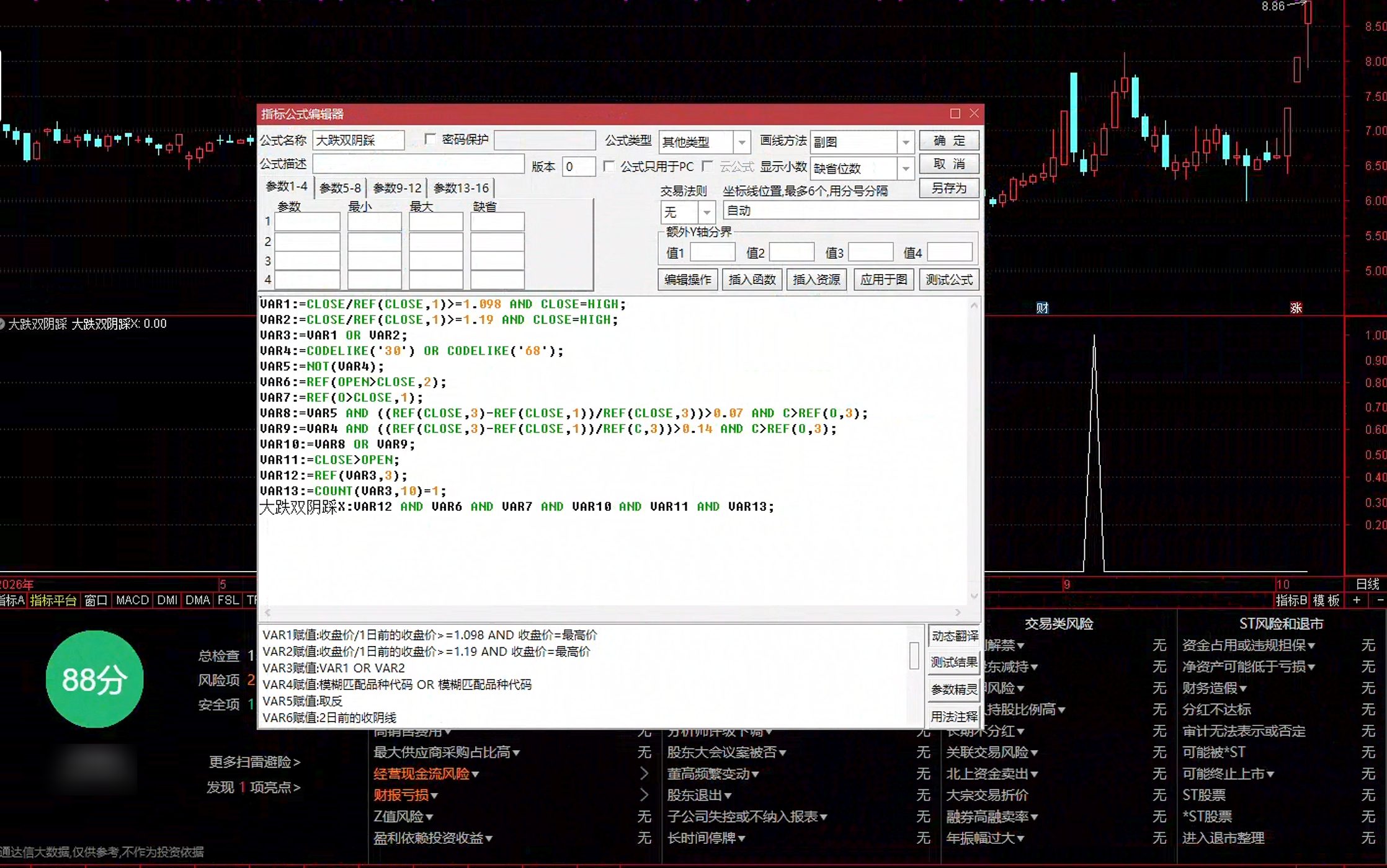This screenshot has height=868, width=1387.
Task: Click 用法注释 button
Action: (x=954, y=717)
